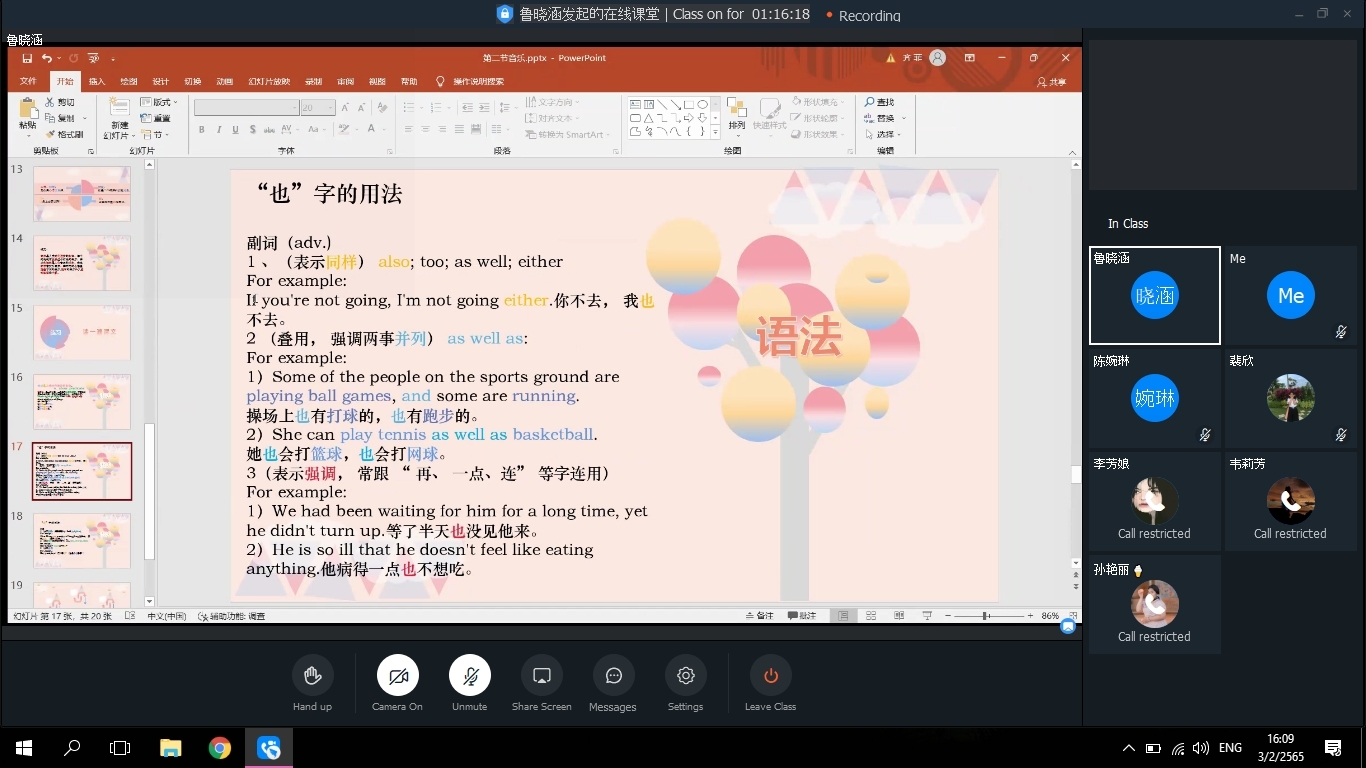
Task: Select 鲁晓涵 participant tile
Action: (1154, 296)
